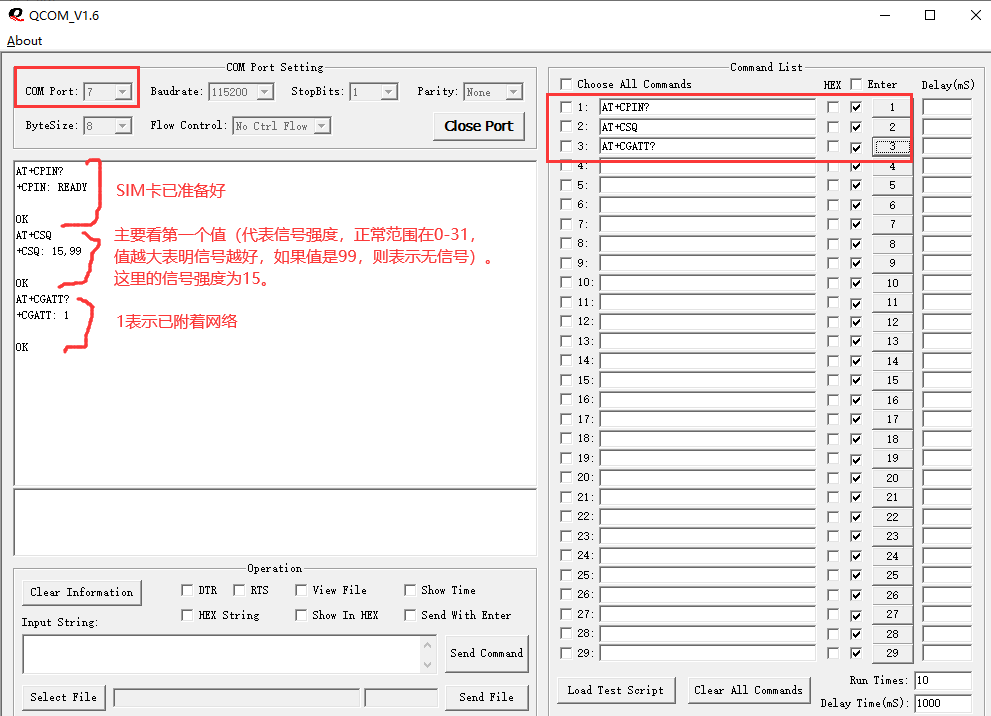Click the Close Port button
The image size is (991, 716).
click(478, 126)
